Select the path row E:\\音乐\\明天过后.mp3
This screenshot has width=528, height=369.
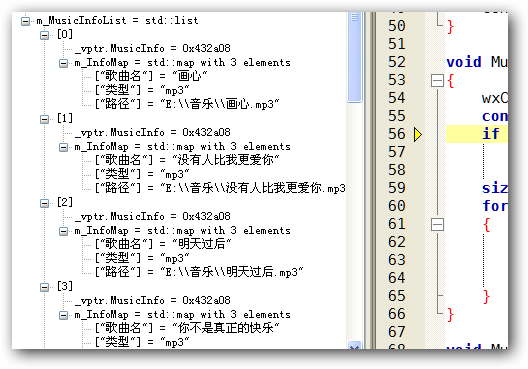point(199,272)
